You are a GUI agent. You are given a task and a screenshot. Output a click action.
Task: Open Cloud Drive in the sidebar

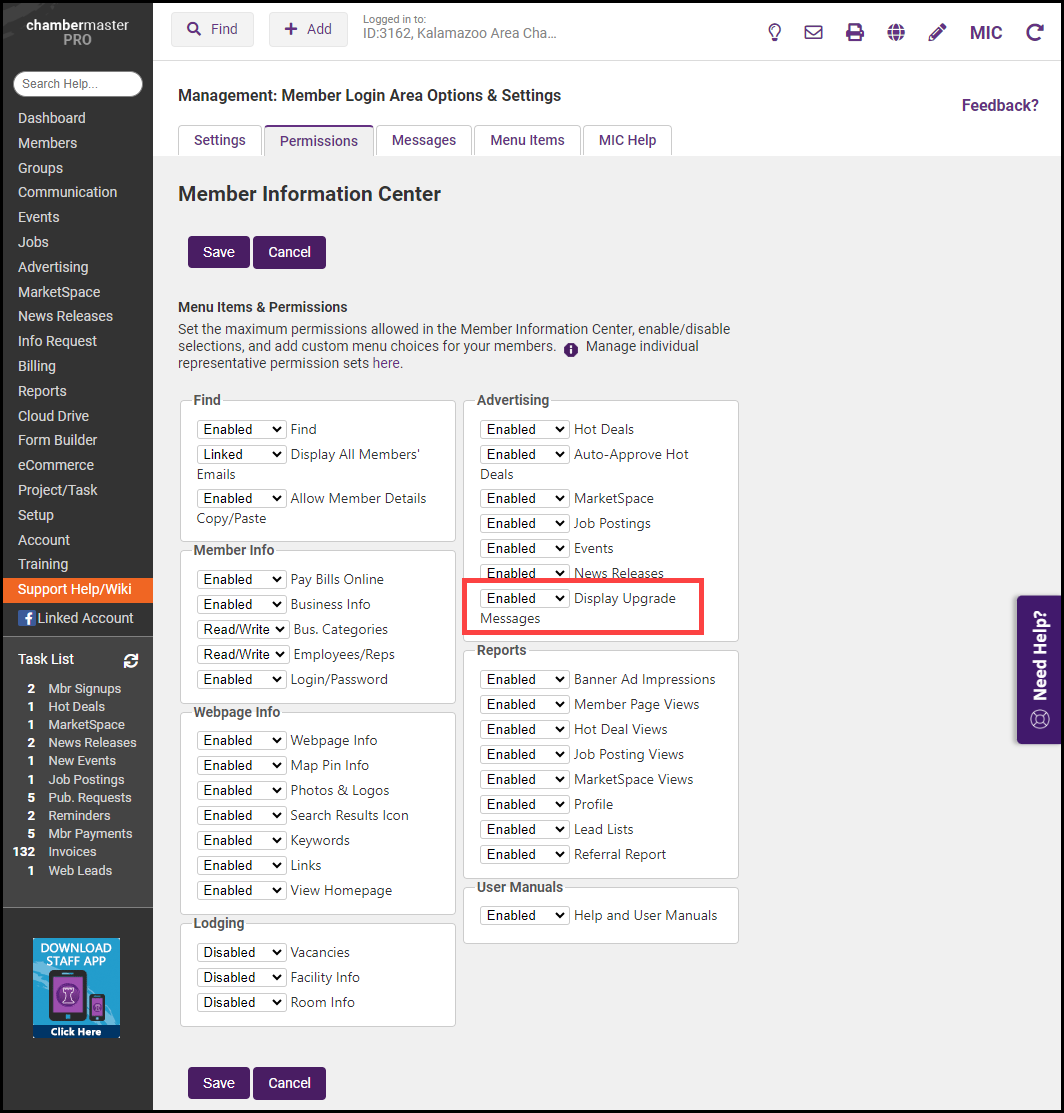point(53,416)
